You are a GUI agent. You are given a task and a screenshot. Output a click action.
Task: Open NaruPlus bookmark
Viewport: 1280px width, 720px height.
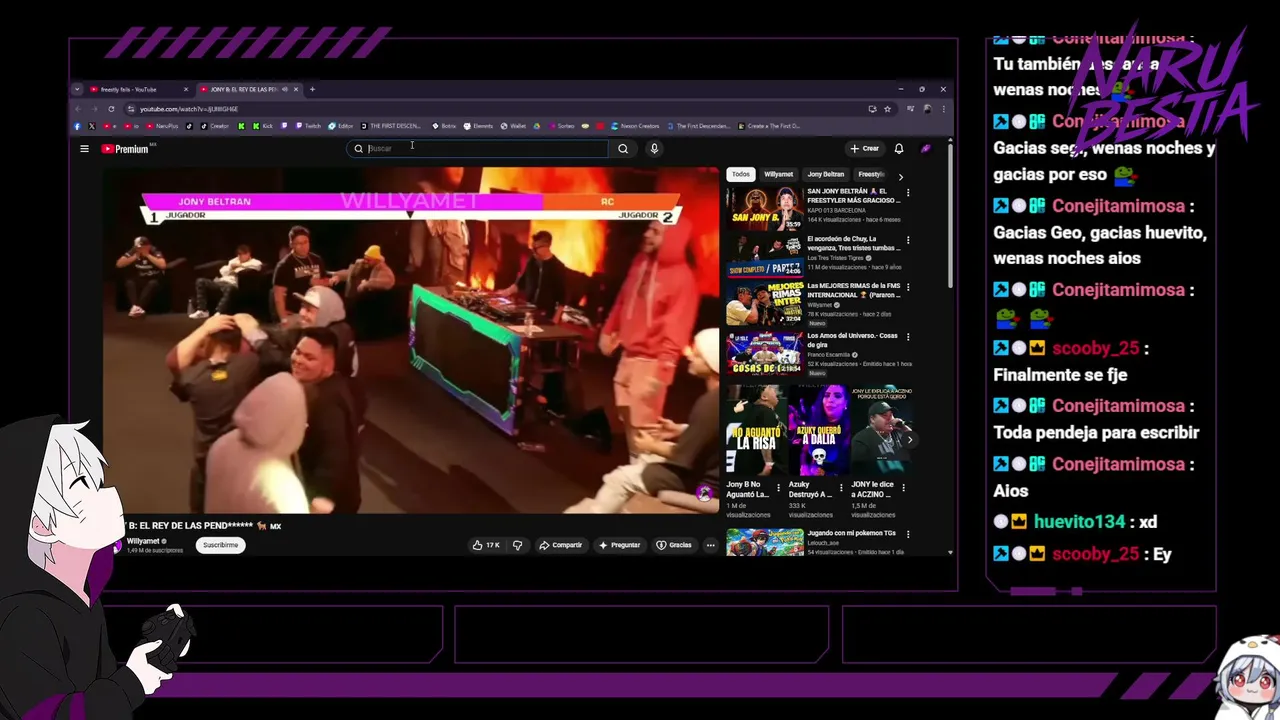coord(162,126)
